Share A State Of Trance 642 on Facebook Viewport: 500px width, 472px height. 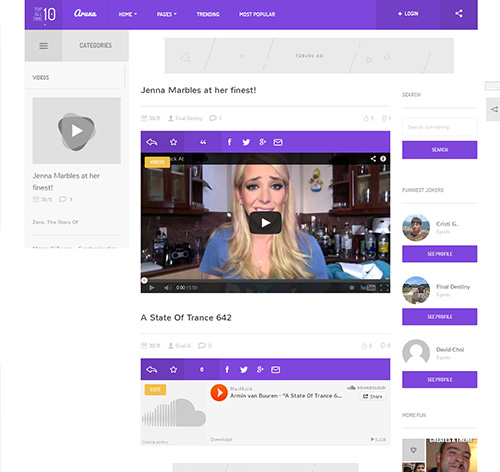tap(227, 370)
